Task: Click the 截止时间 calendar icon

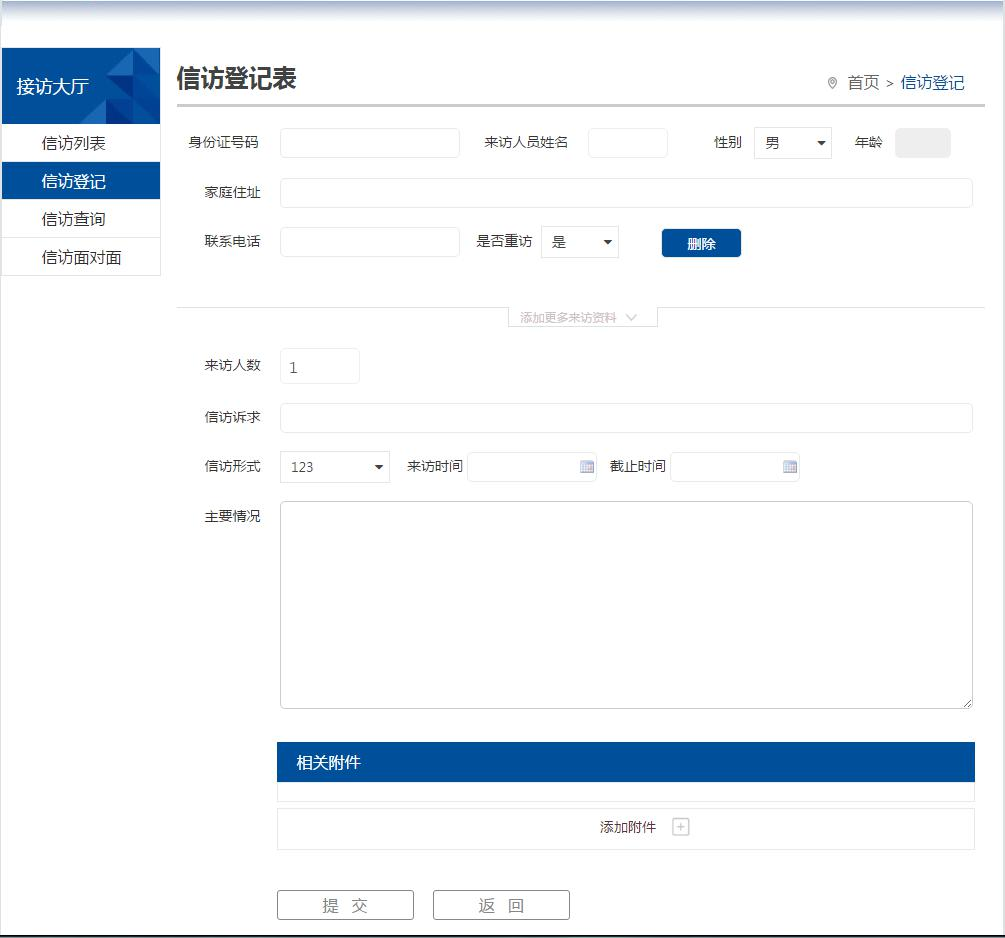Action: tap(790, 467)
